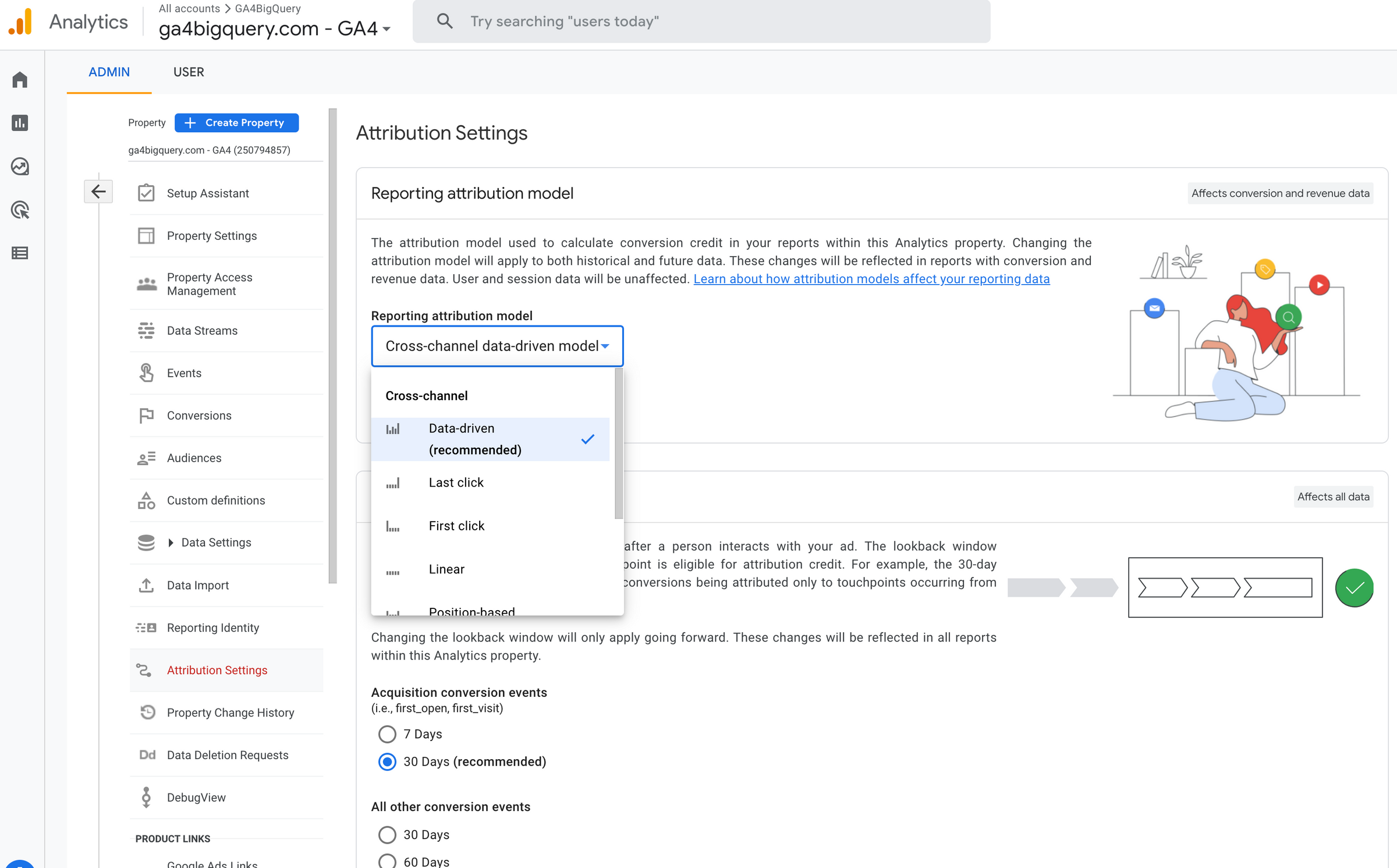The width and height of the screenshot is (1397, 868).
Task: Open the ga4bigquery.com - GA4 property switcher
Action: (274, 28)
